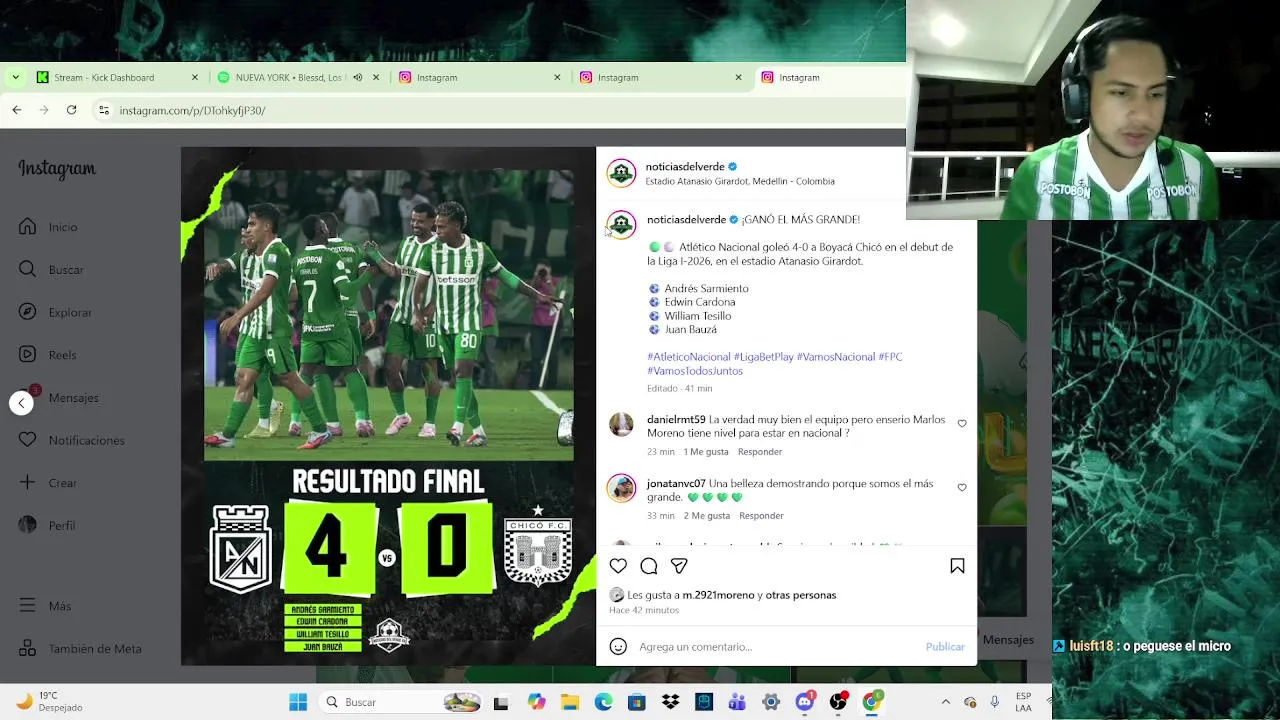
Task: Open File Explorer from the taskbar
Action: coord(569,702)
